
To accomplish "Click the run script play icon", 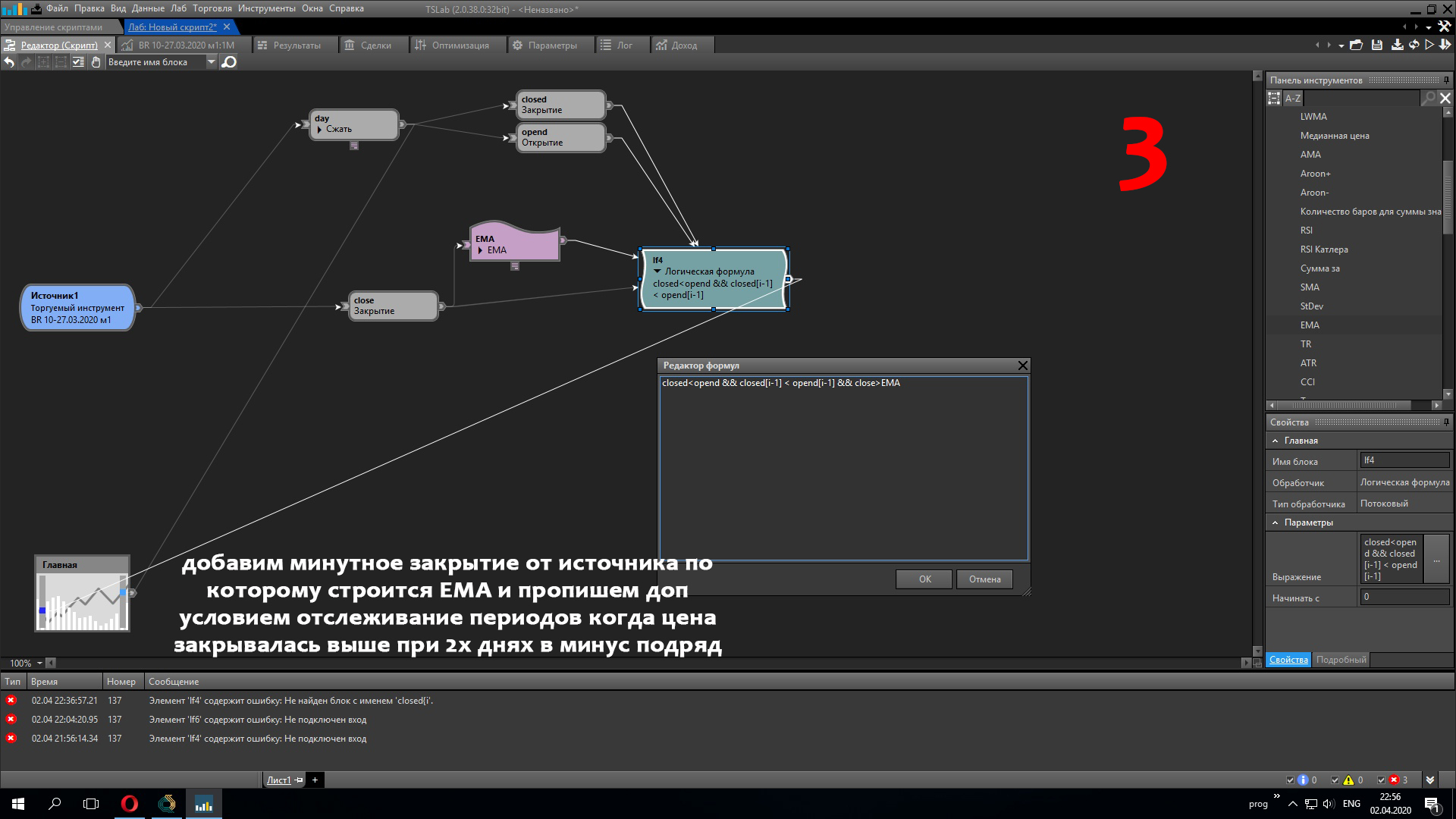I will 1429,45.
